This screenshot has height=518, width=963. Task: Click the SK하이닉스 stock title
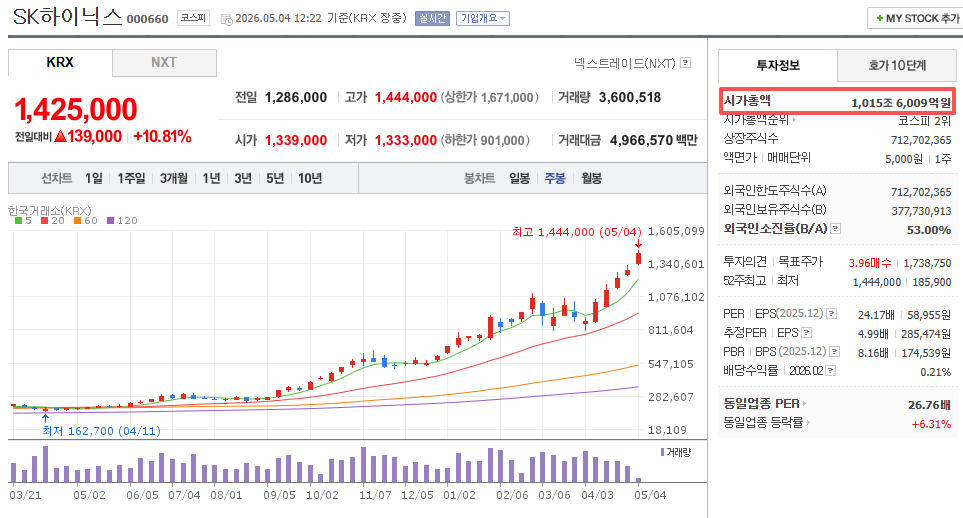coord(68,17)
